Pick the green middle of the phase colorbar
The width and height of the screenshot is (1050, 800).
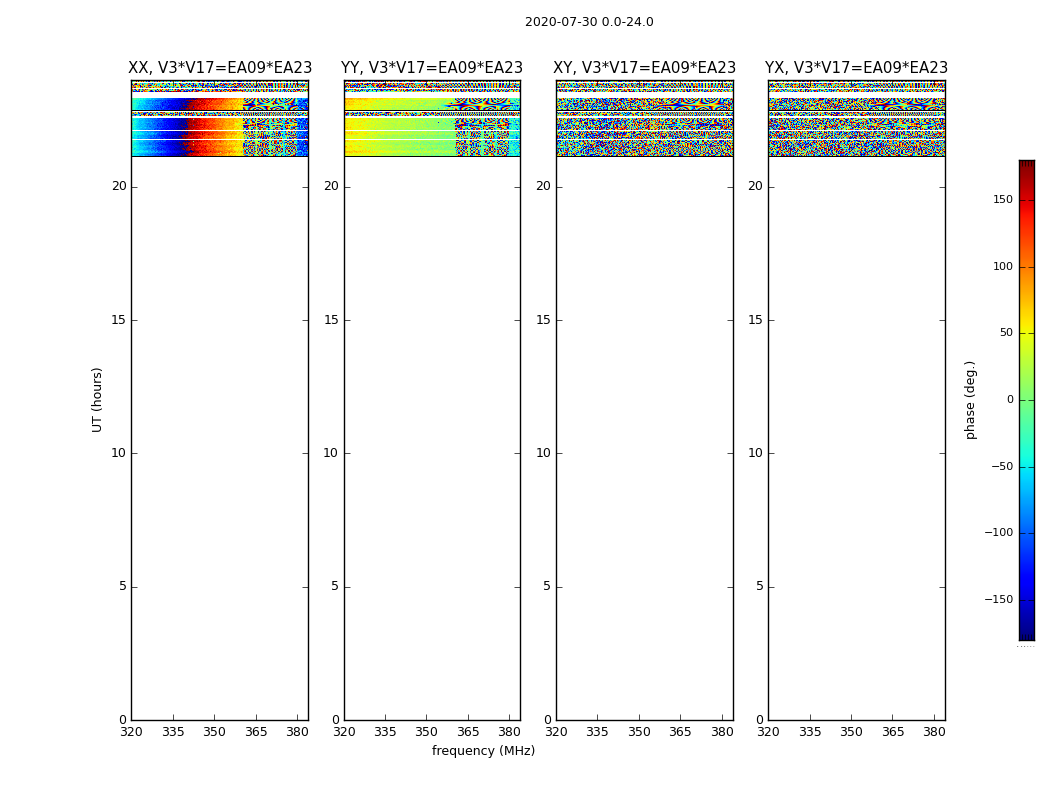click(1026, 400)
